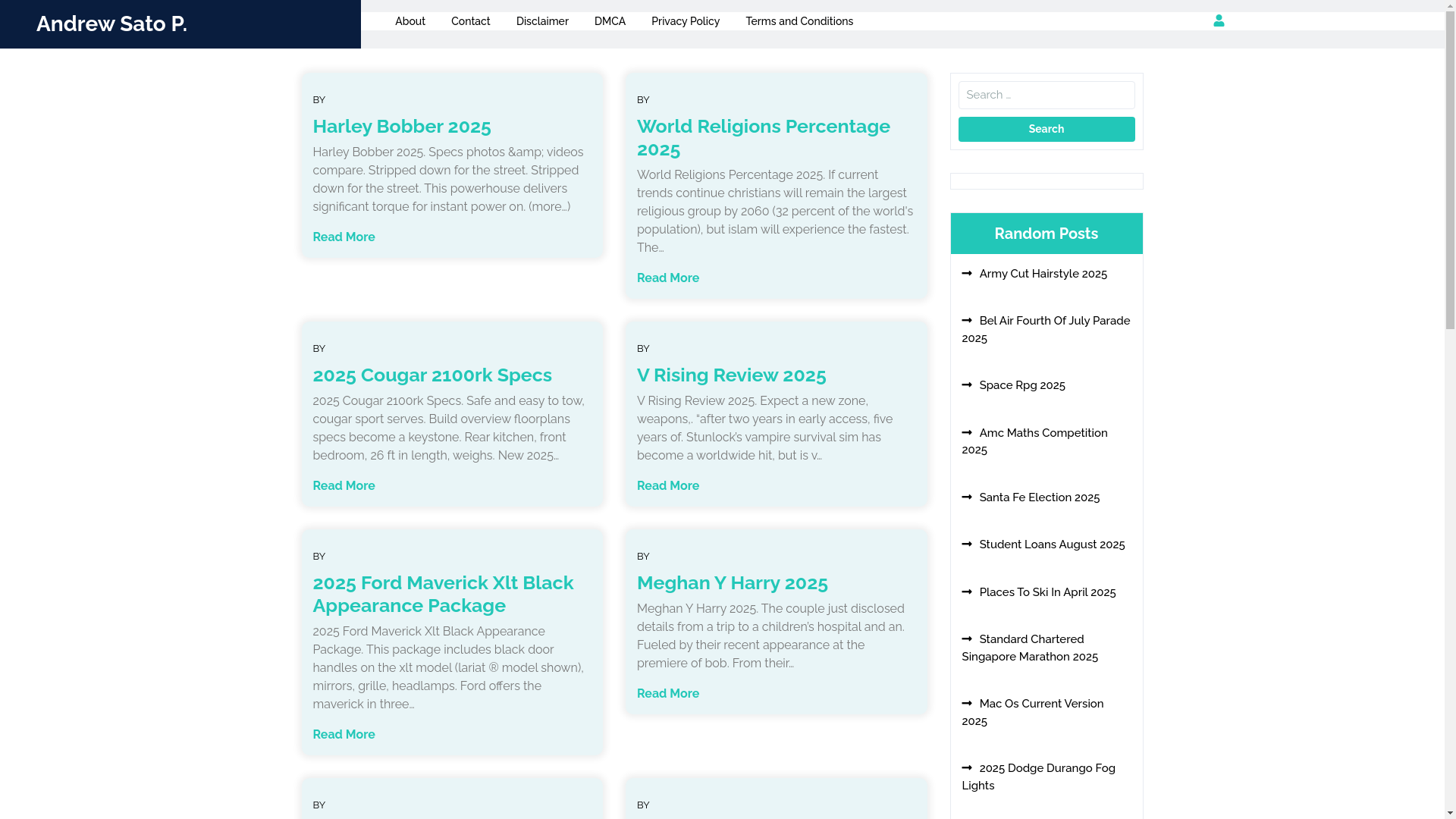Viewport: 1456px width, 819px height.
Task: Click arrow icon beside Places To Ski In April
Action: coord(967,591)
